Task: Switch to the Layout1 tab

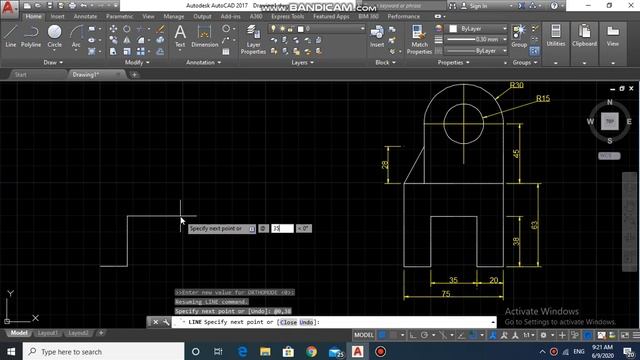Action: (47, 333)
